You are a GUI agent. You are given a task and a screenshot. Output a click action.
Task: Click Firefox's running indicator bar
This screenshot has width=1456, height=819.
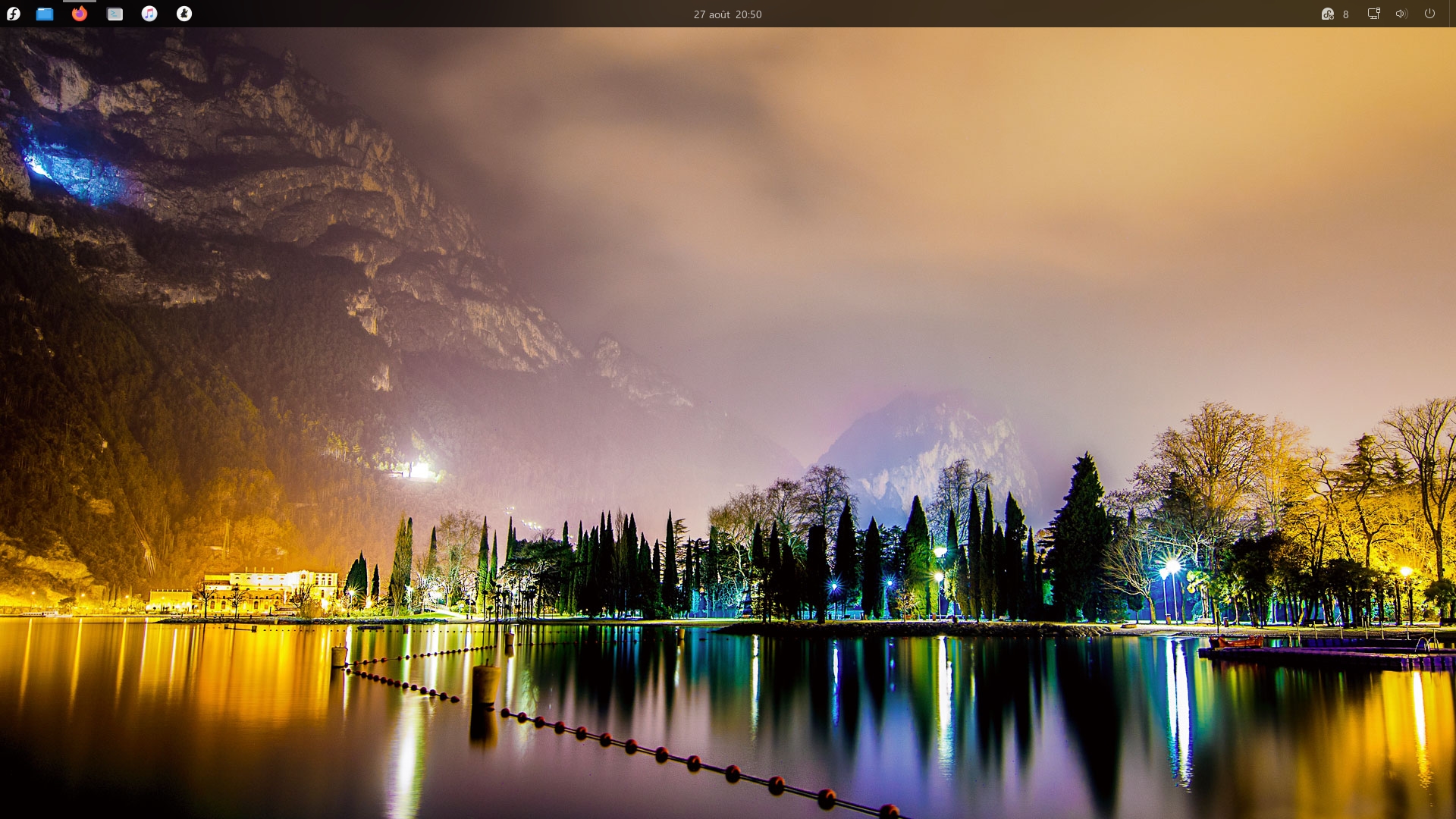(x=80, y=2)
